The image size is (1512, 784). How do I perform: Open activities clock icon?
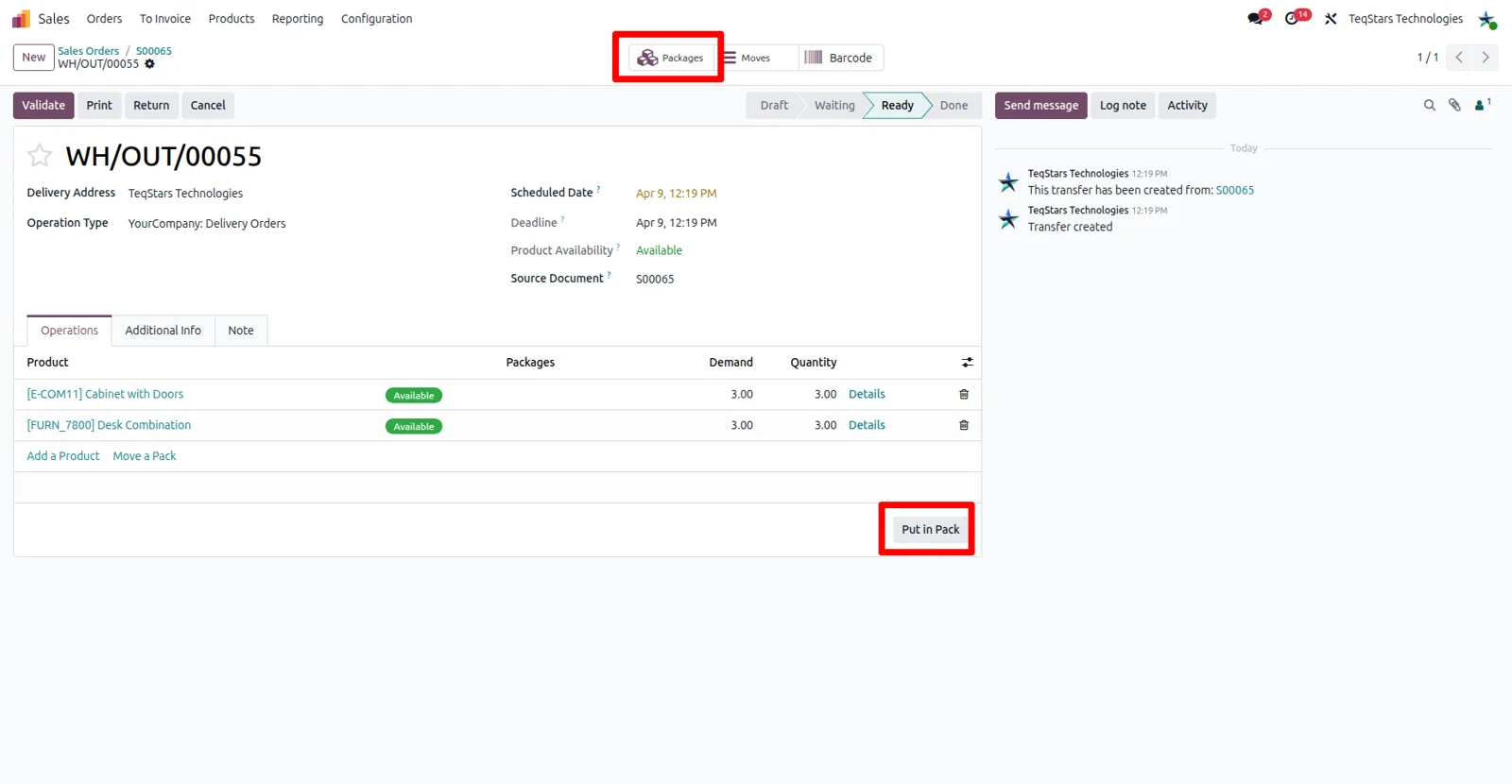pos(1294,18)
